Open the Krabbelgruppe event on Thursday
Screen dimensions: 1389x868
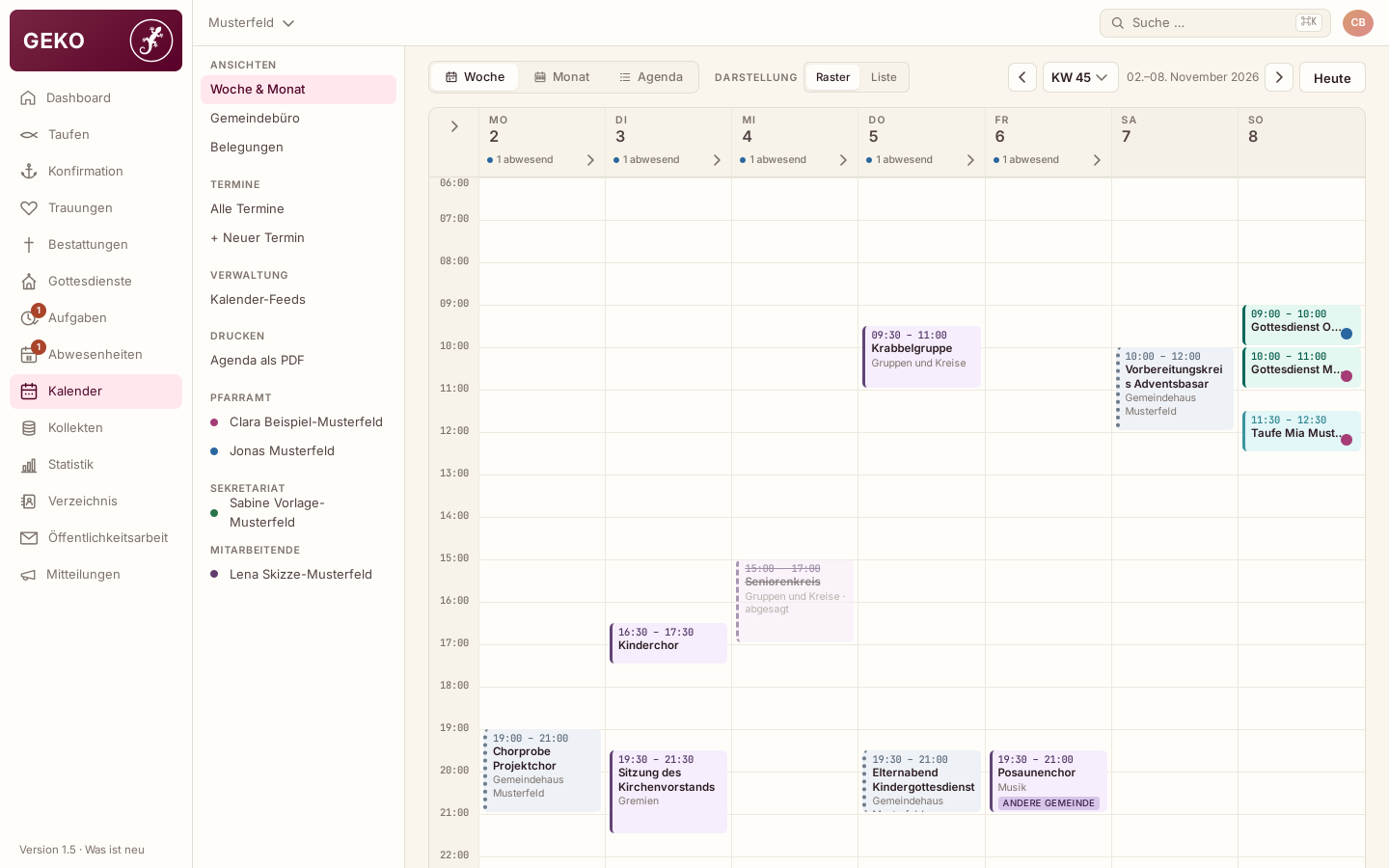(921, 357)
